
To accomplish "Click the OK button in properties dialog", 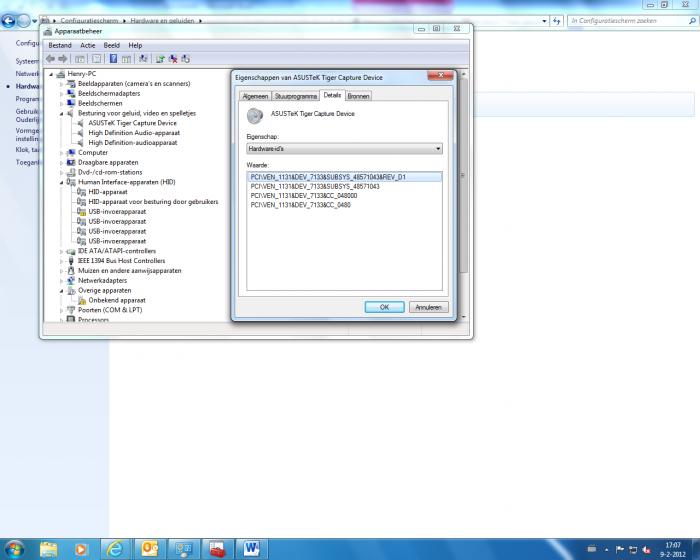I will click(384, 307).
